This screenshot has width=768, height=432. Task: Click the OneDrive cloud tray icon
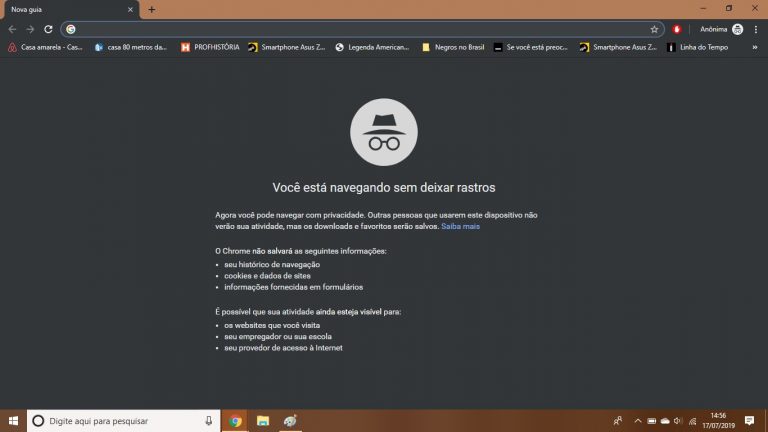click(x=665, y=421)
